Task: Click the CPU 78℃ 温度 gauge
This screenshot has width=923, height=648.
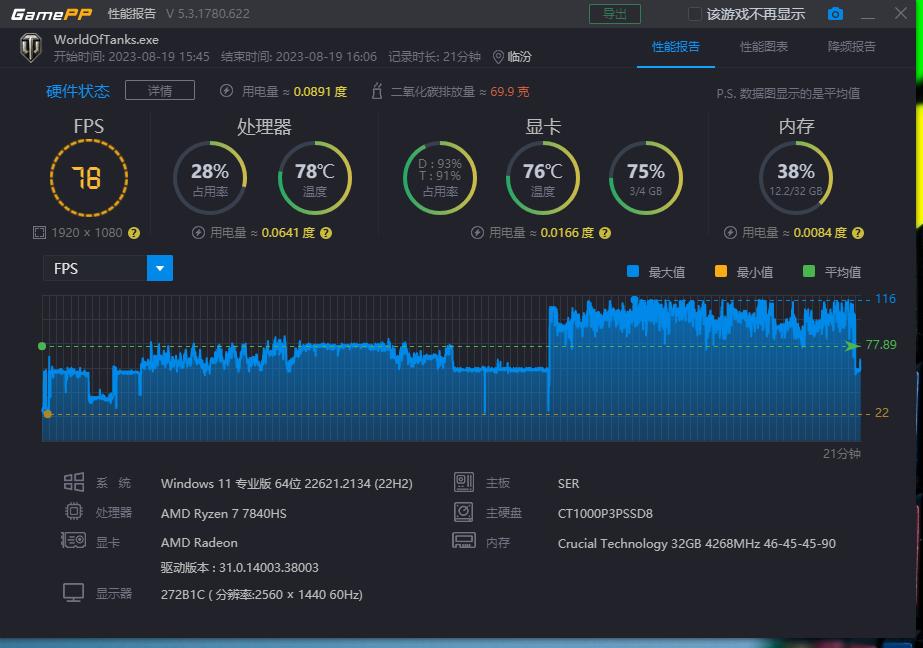Action: pos(314,178)
